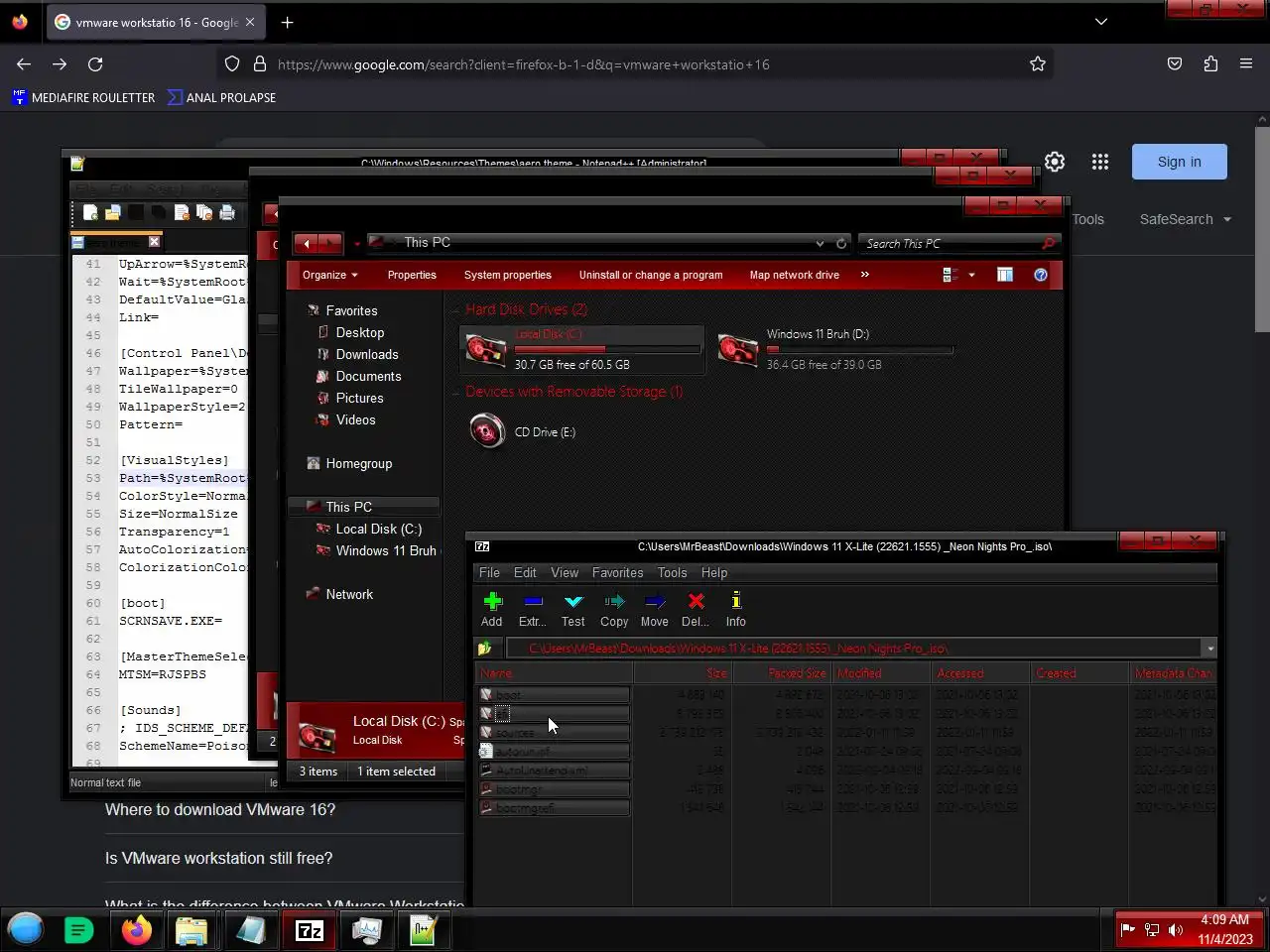Click the 7-Zip Add button
Viewport: 1270px width, 952px height.
click(492, 610)
